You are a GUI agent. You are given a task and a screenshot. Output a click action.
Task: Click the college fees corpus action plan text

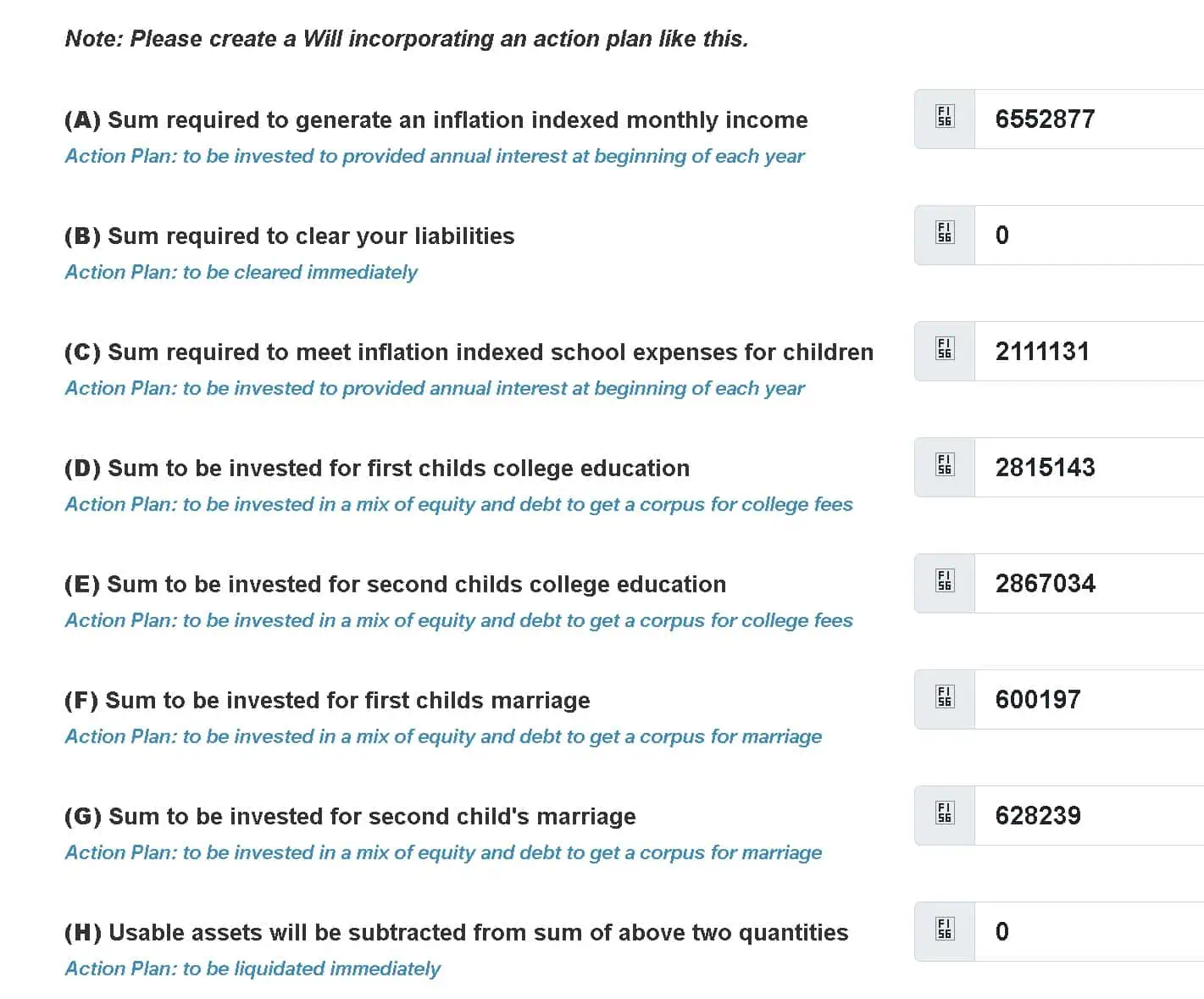(x=458, y=504)
